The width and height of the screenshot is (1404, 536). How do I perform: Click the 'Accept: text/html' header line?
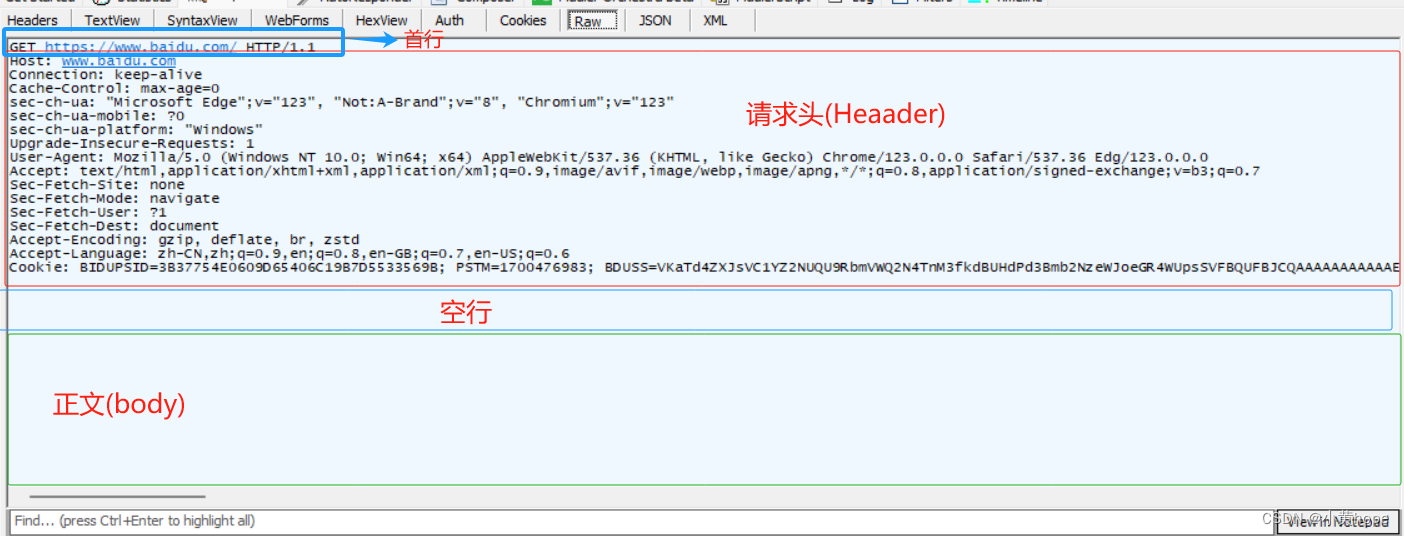point(634,171)
